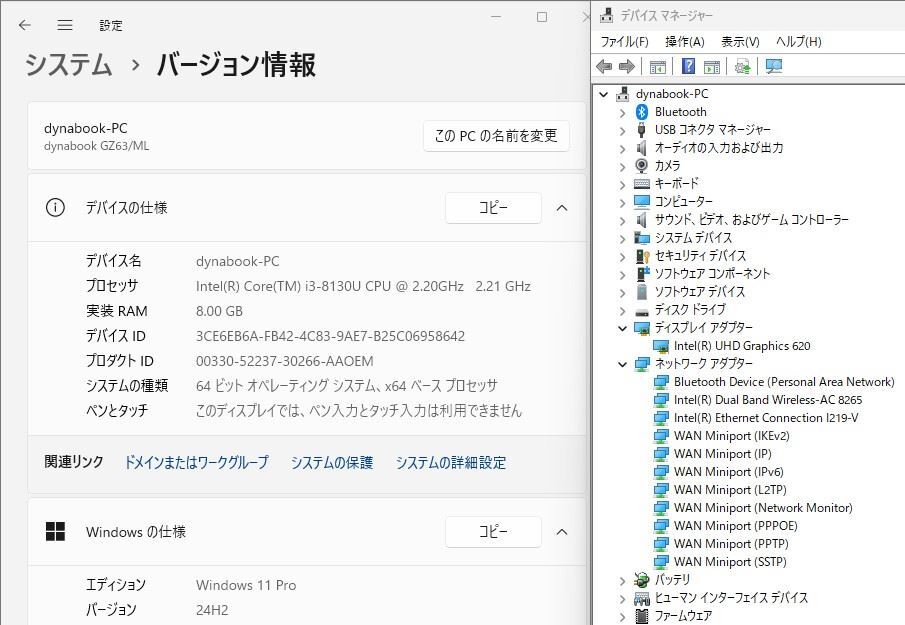Viewport: 905px width, 625px height.
Task: Expand the サウンド、ビデオ、およびゲーム コントローラー node
Action: (x=622, y=220)
